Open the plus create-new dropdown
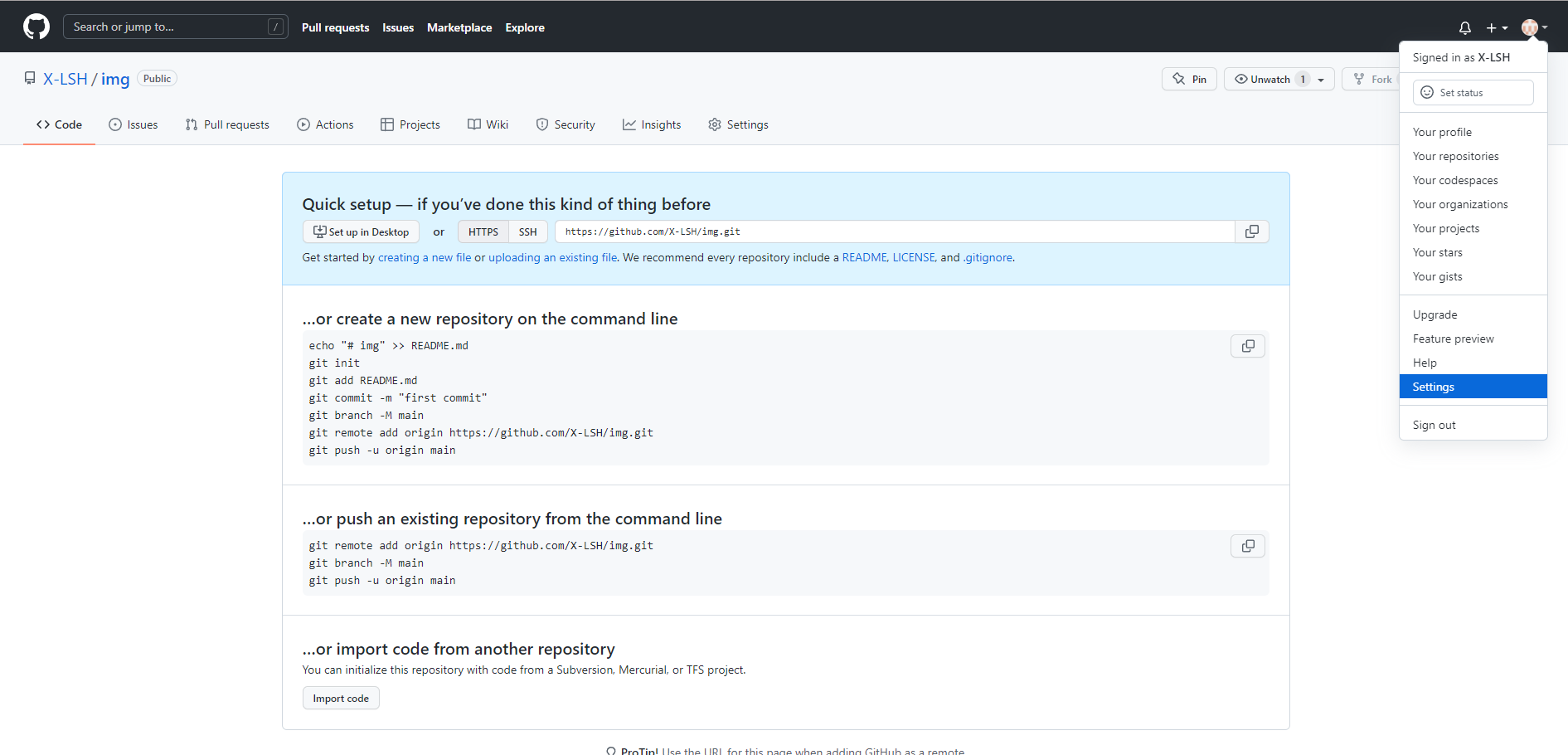Image resolution: width=1568 pixels, height=755 pixels. pos(1497,27)
